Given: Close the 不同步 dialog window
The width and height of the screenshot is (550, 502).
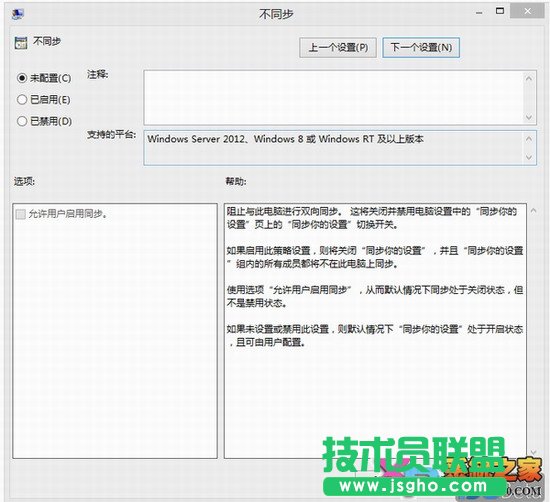Looking at the screenshot, I should pyautogui.click(x=527, y=12).
